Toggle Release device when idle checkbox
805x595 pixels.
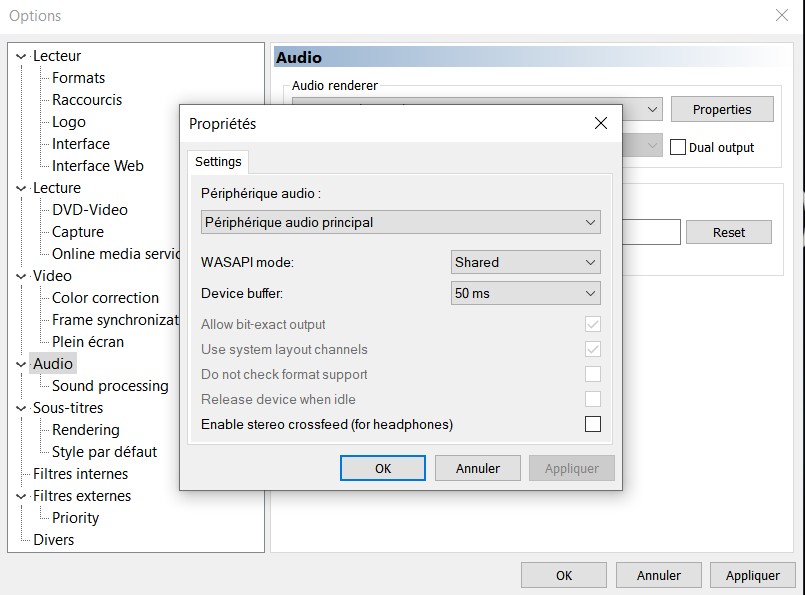[x=592, y=399]
